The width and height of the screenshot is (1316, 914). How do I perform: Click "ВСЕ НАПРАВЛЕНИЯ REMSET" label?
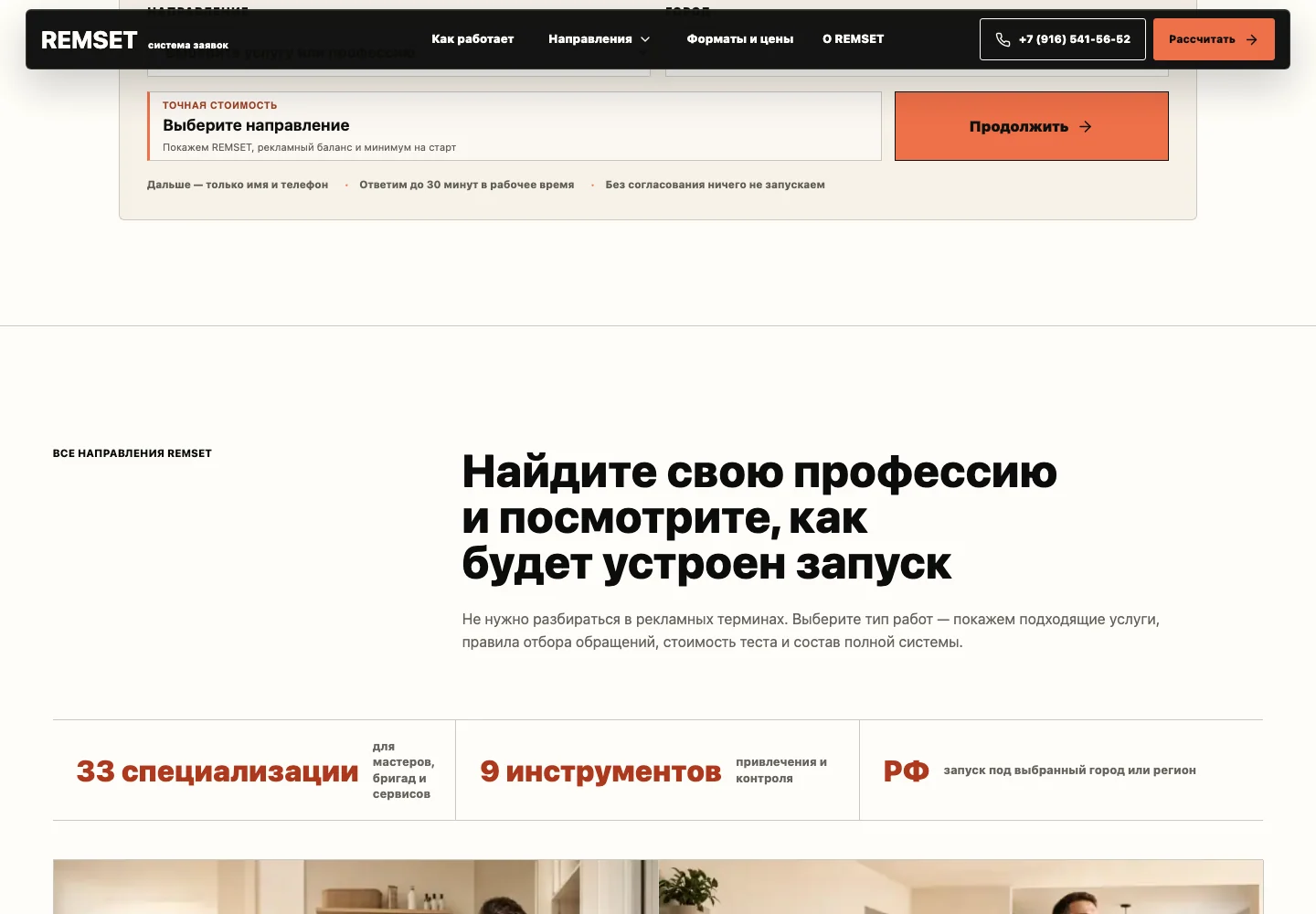pos(133,453)
